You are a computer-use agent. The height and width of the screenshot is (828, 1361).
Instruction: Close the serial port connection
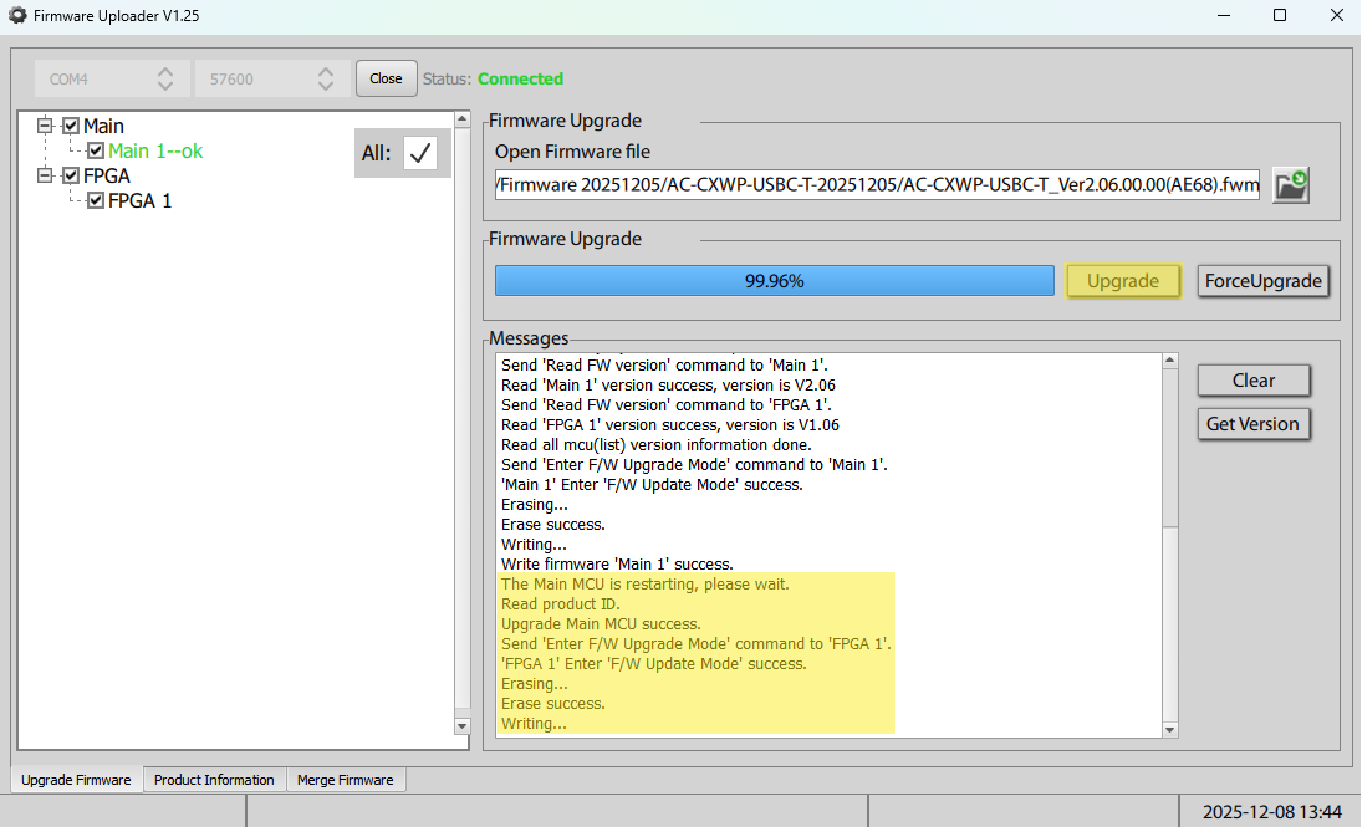tap(386, 79)
